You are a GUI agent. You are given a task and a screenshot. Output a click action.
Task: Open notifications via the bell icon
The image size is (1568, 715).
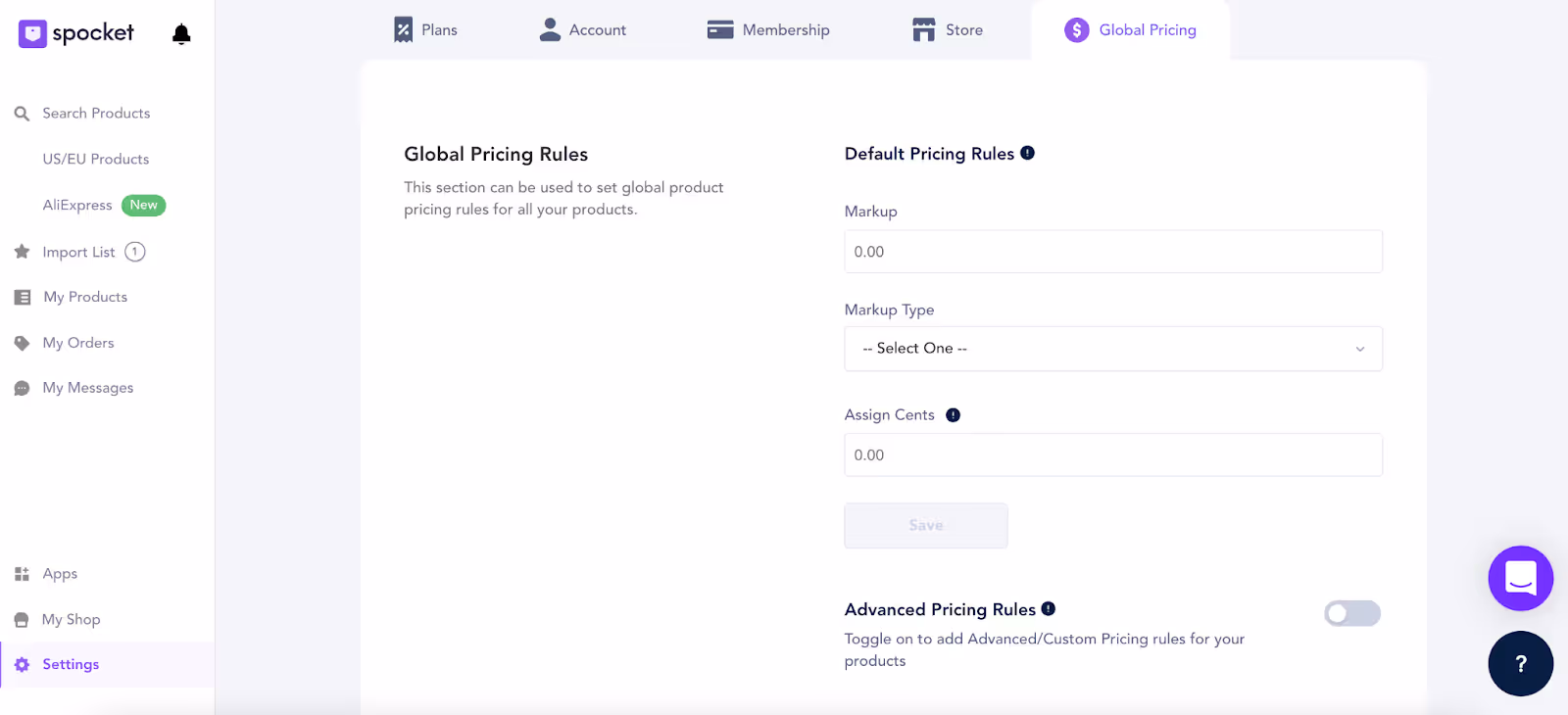click(x=180, y=32)
